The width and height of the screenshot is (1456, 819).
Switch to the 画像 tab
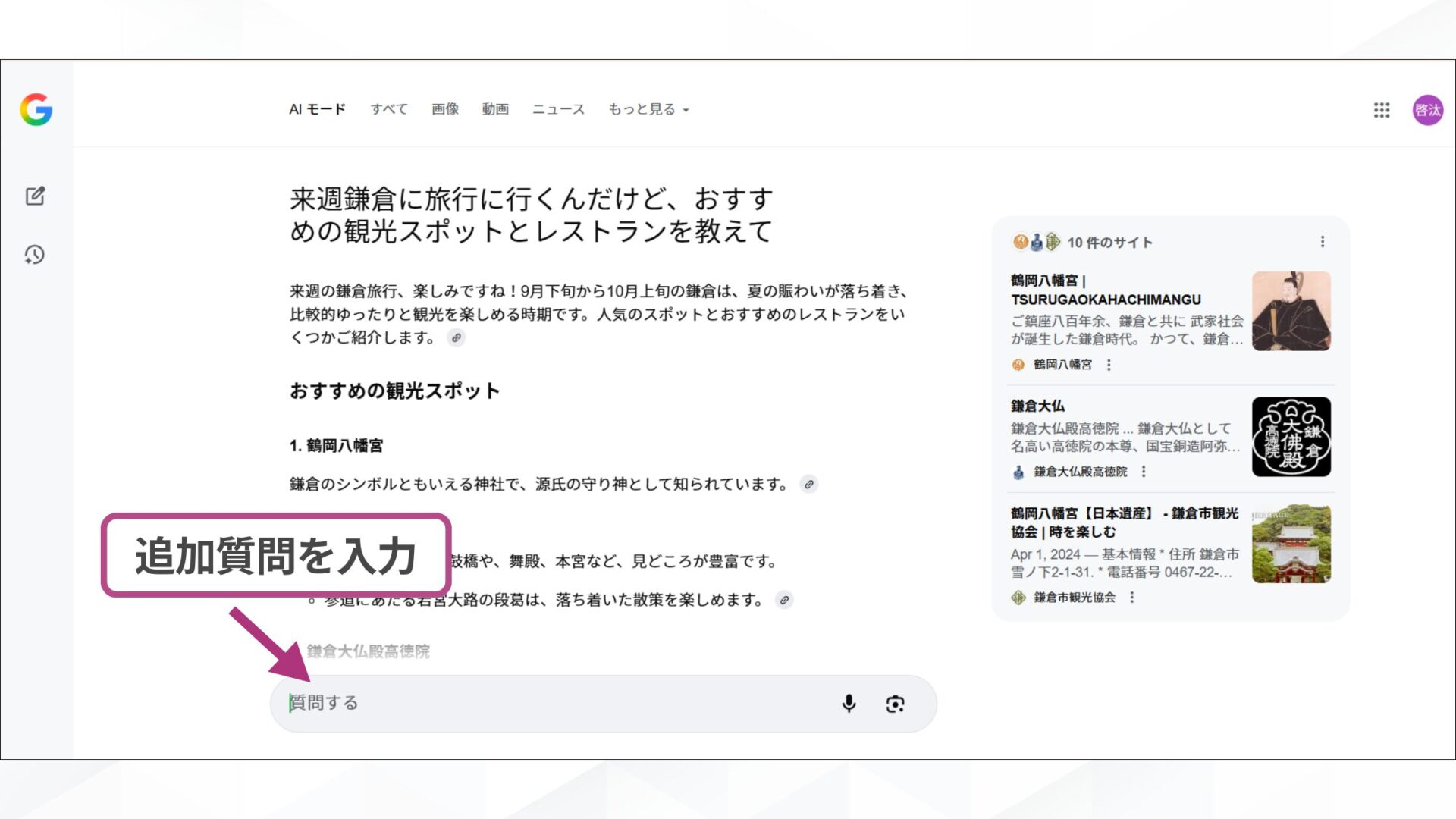point(445,108)
